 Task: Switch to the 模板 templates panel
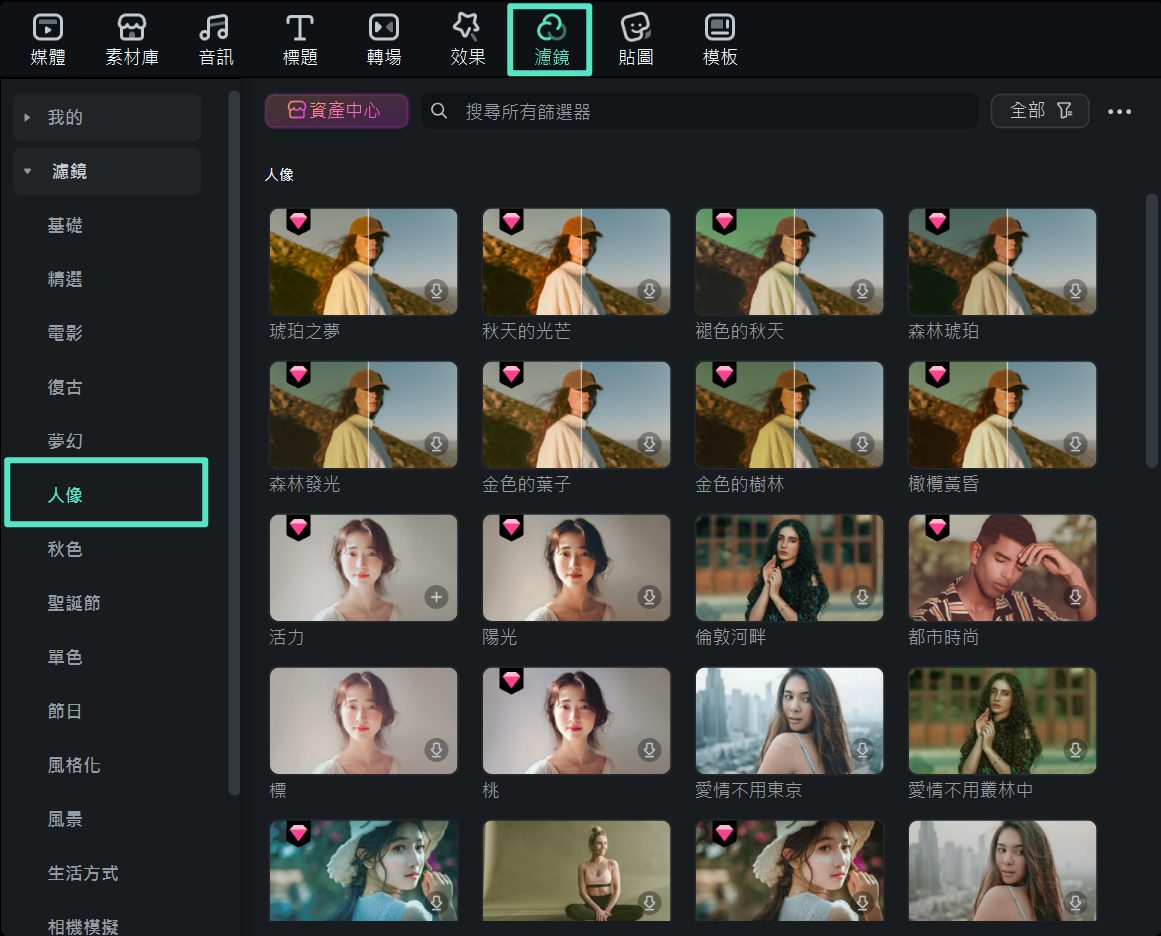coord(719,38)
